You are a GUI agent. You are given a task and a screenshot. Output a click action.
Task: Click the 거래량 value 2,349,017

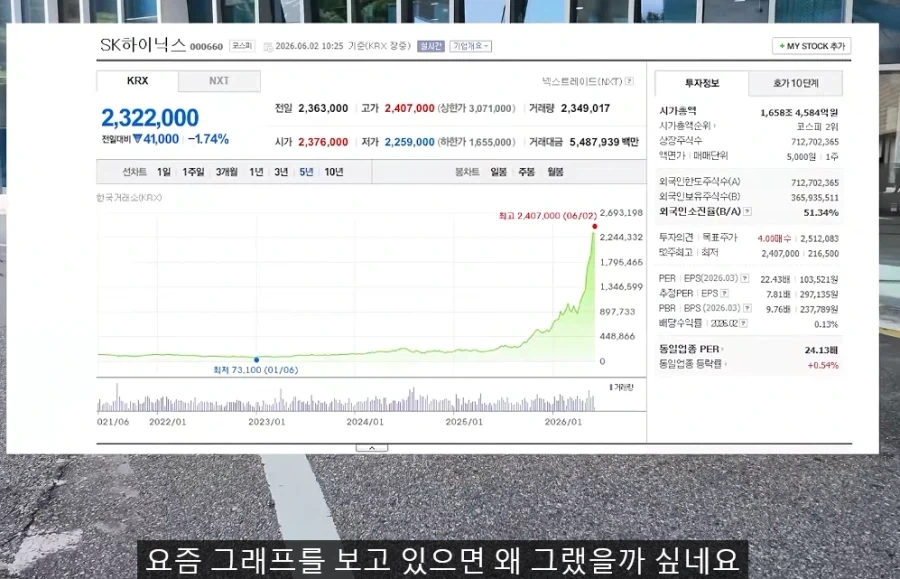click(x=585, y=108)
